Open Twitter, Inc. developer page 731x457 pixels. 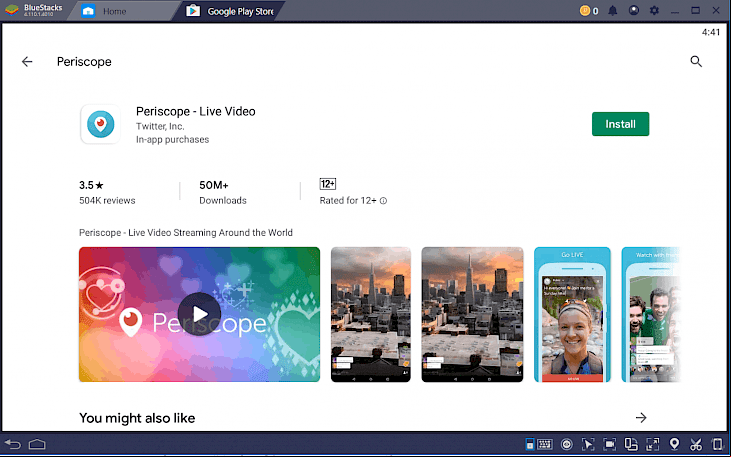pos(160,126)
